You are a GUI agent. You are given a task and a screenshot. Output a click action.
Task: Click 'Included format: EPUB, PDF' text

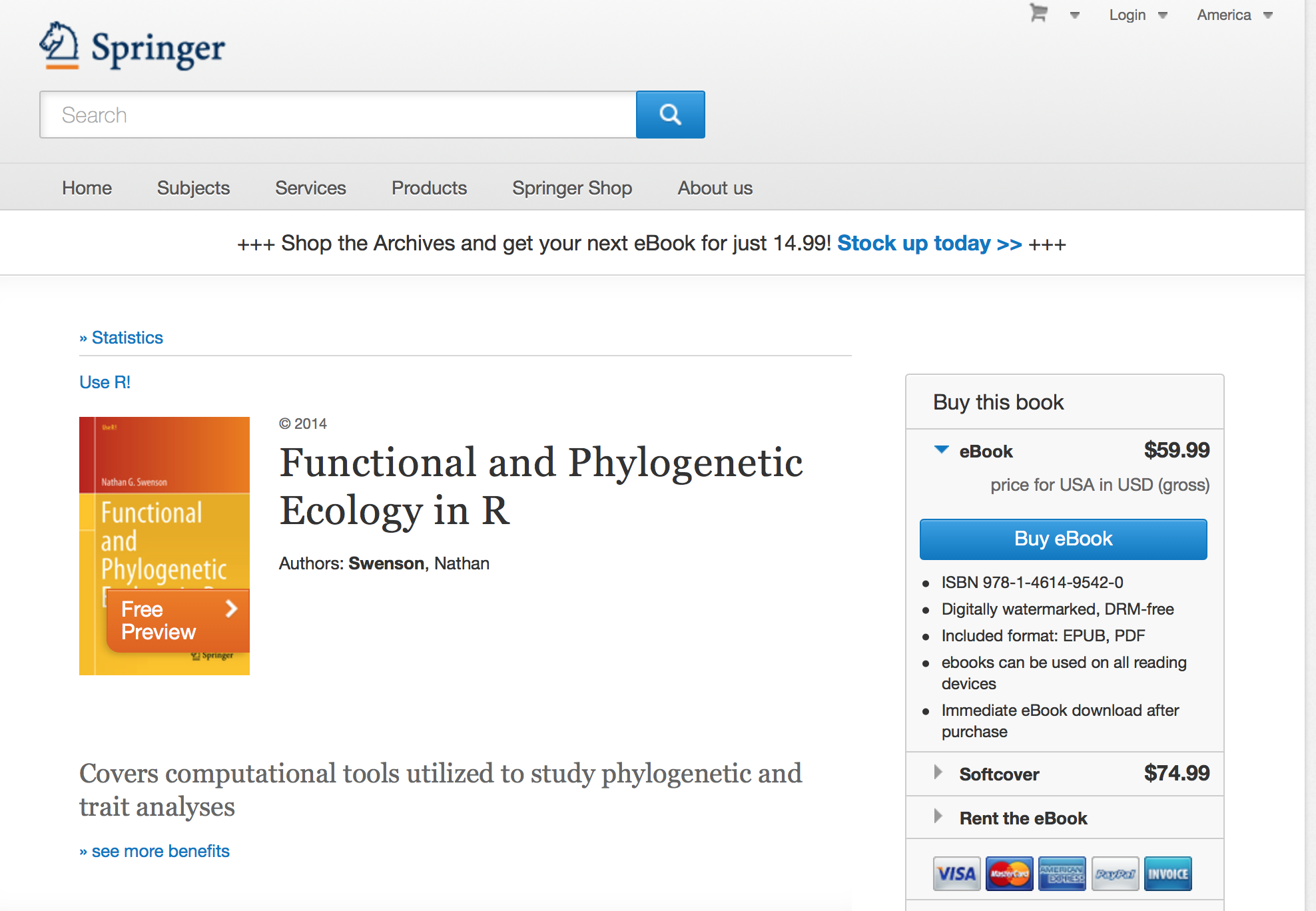point(1043,635)
